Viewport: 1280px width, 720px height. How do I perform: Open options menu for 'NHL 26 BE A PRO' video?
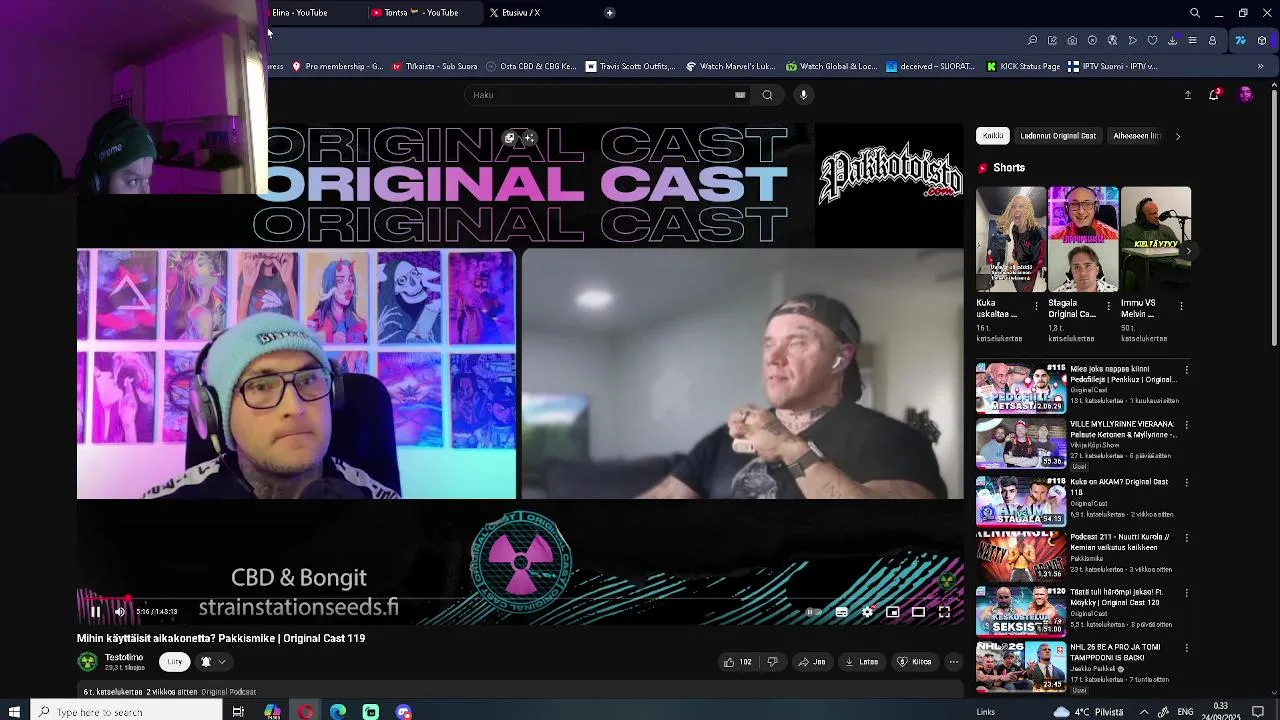[x=1187, y=648]
